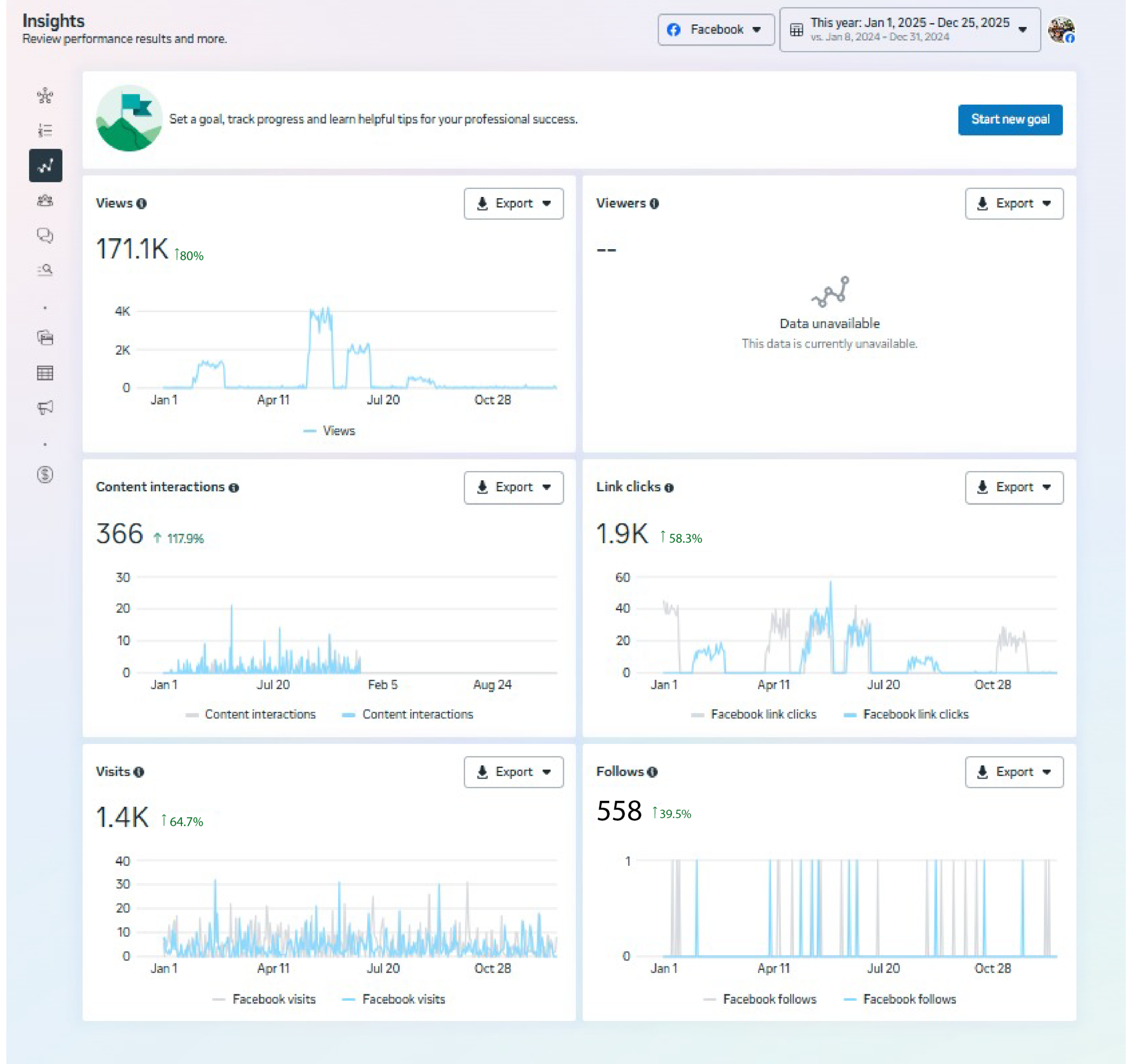Click the info icon next to Follows
Image resolution: width=1135 pixels, height=1064 pixels.
tap(653, 772)
